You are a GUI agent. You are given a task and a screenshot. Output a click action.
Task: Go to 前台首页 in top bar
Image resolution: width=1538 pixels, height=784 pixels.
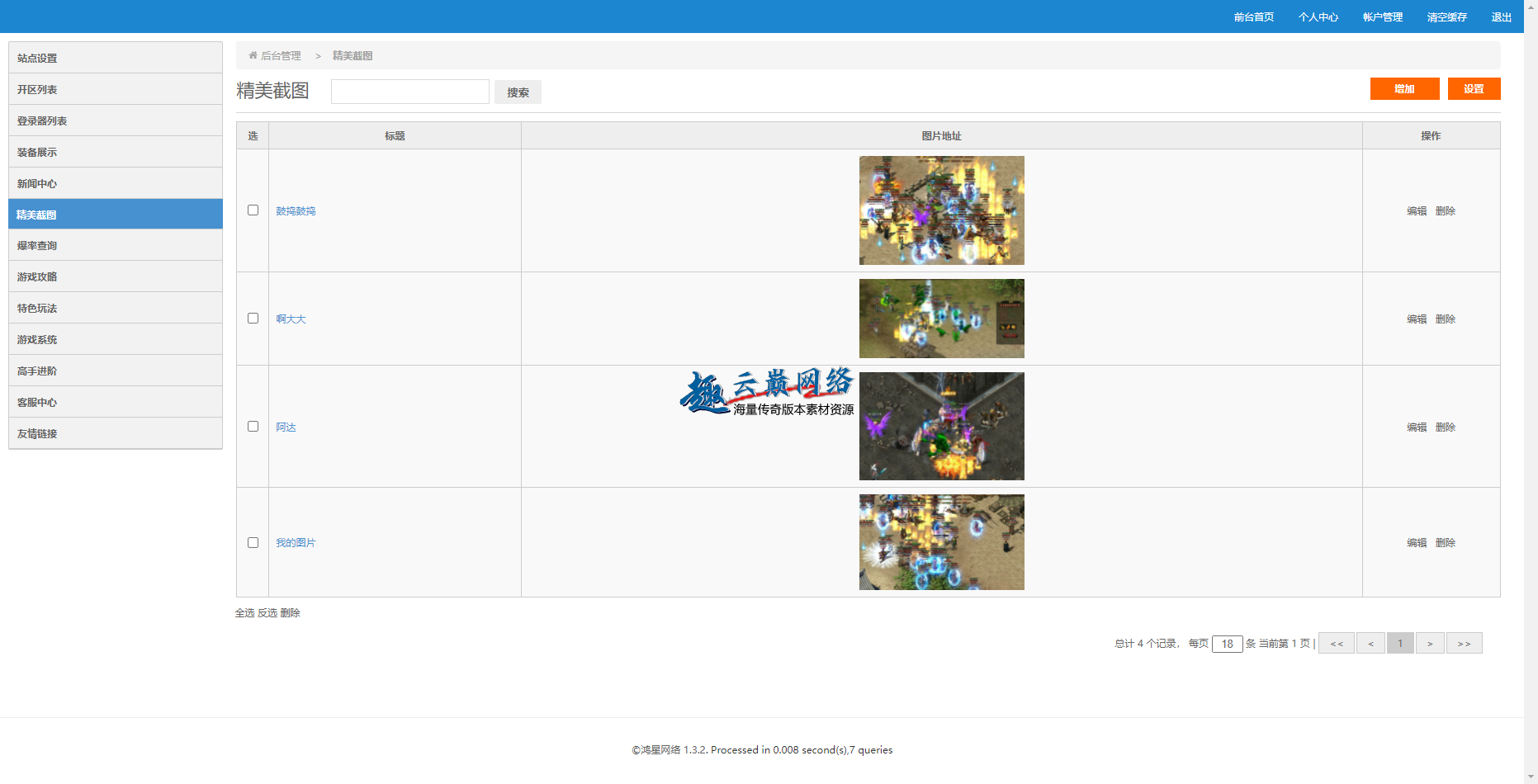1253,17
